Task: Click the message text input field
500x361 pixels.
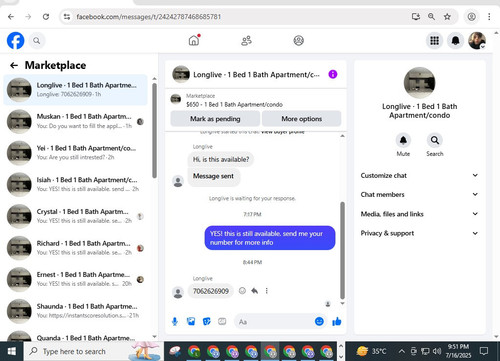Action: tap(274, 321)
